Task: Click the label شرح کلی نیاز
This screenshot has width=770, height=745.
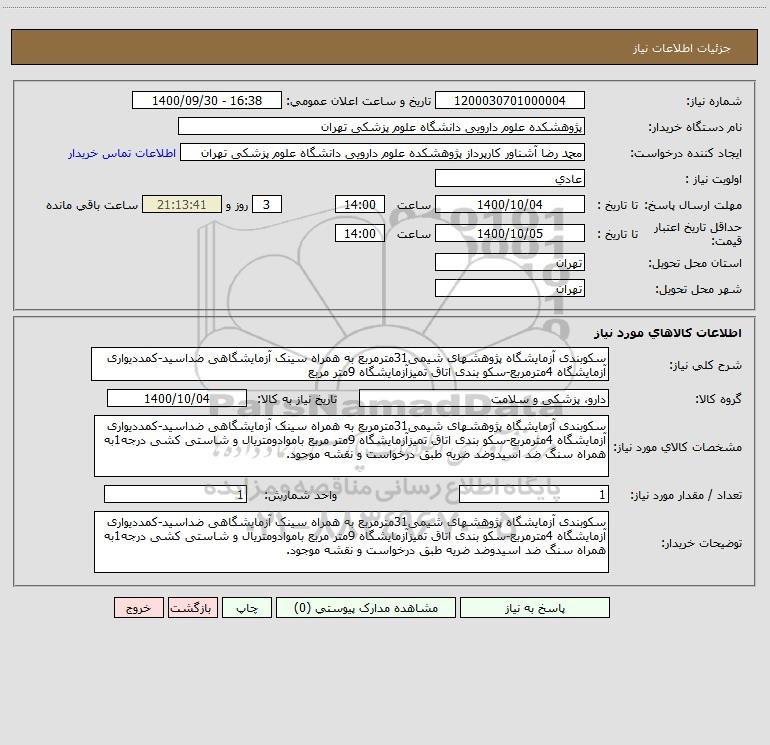Action: pyautogui.click(x=706, y=365)
